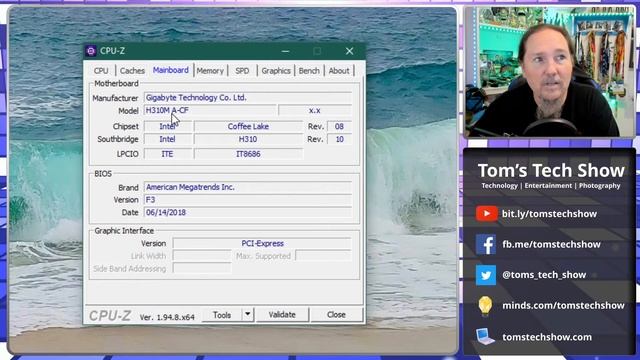The image size is (640, 360).
Task: Click the Southbridge Rev. value 10
Action: point(339,139)
